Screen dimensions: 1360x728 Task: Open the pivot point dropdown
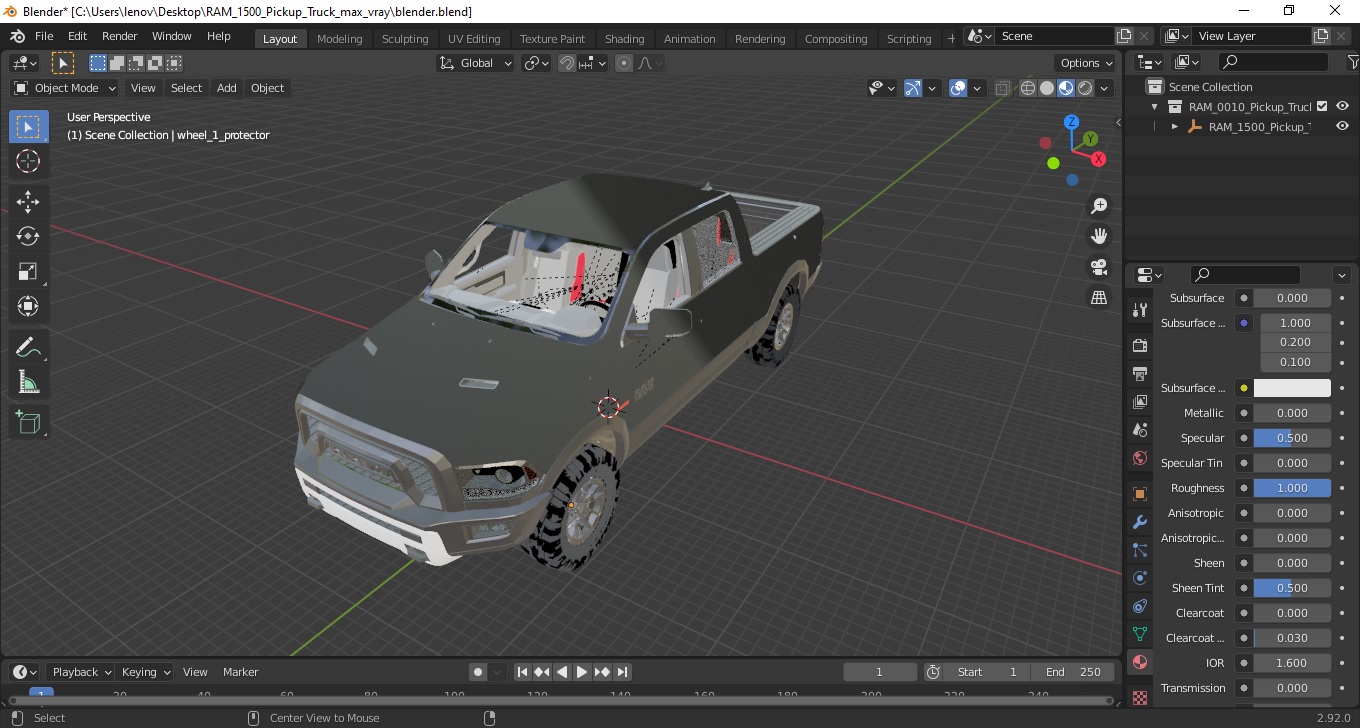point(537,63)
